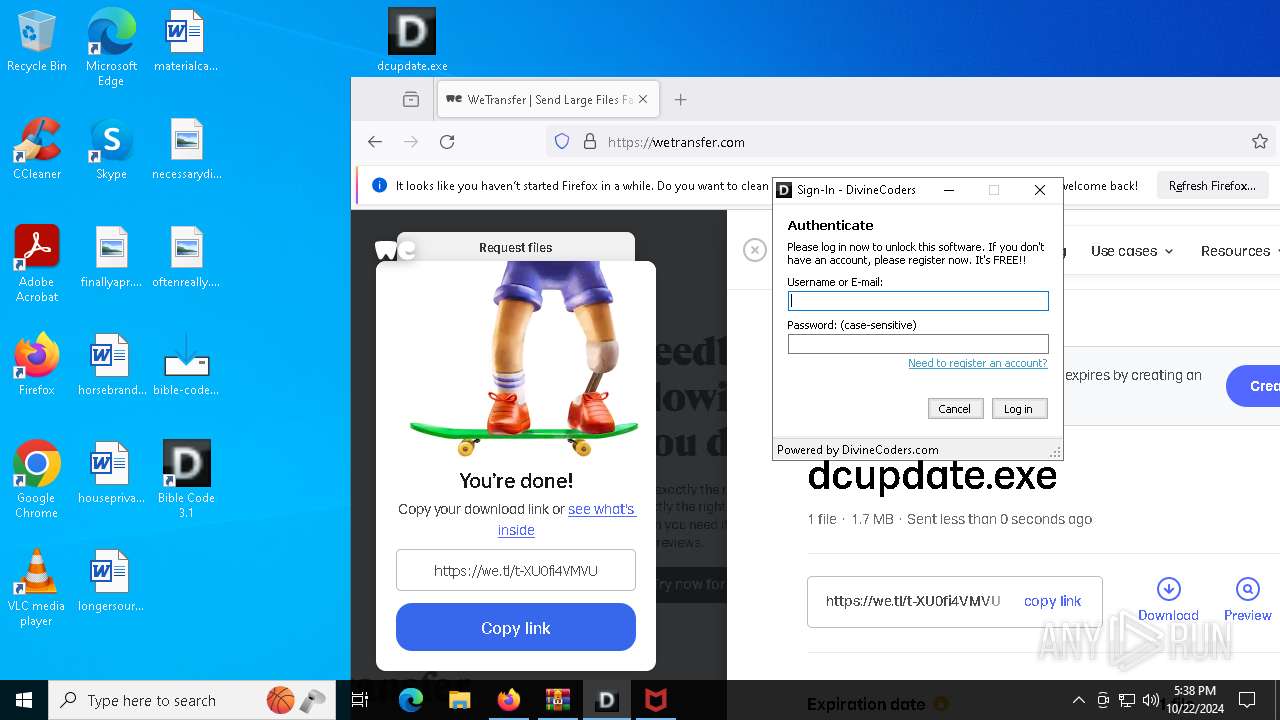Select the finallyapr... image file icon
This screenshot has width=1280, height=720.
[x=111, y=257]
